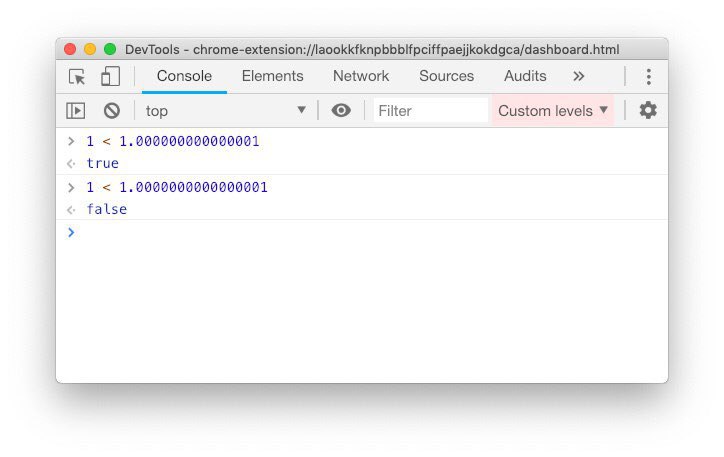Click the first expression 1 < 1.000000000000001
Screen dimensions: 724x457
click(173, 141)
